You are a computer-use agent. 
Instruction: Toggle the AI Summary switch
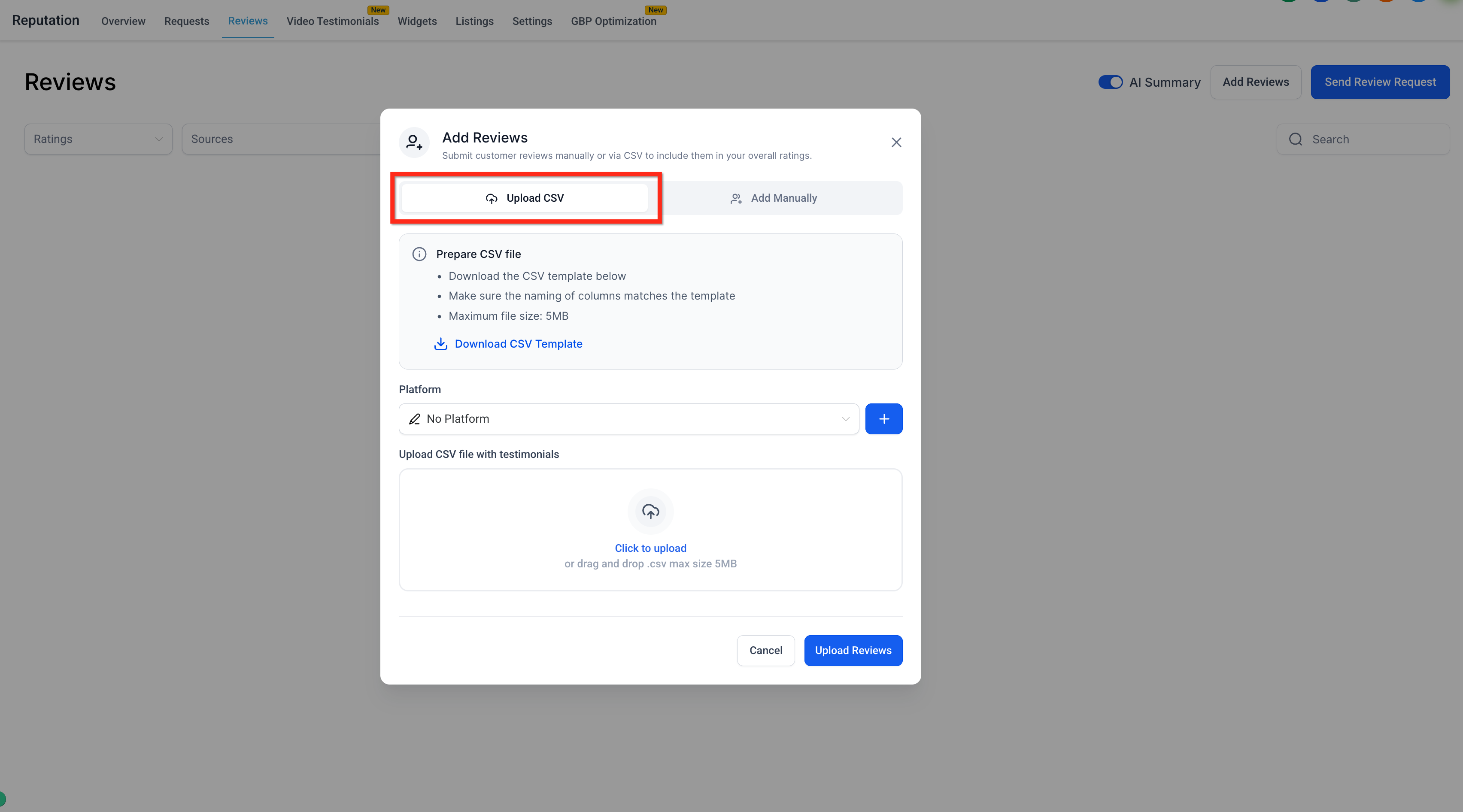(x=1110, y=82)
